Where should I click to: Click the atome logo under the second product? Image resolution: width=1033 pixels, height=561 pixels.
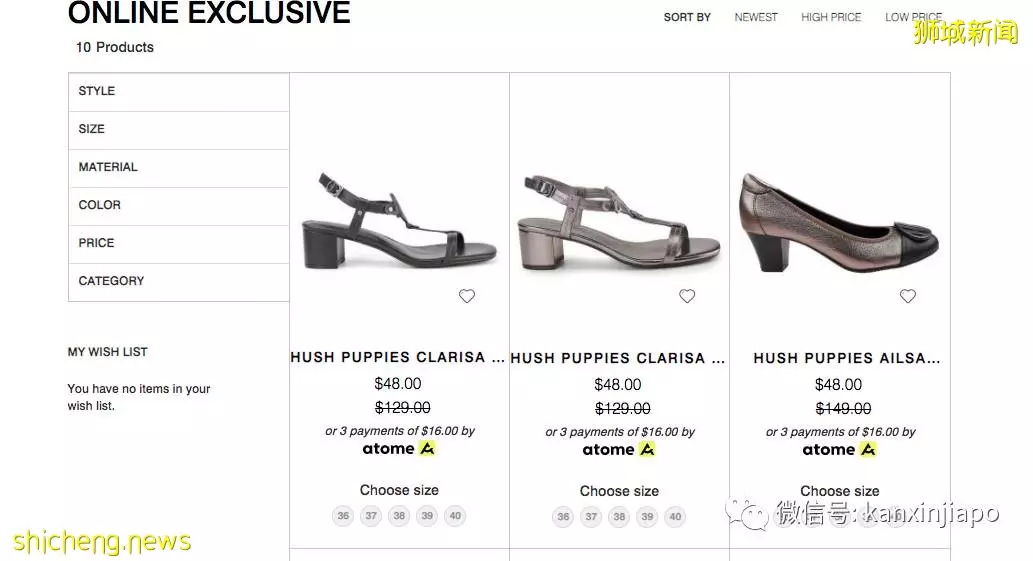(x=619, y=450)
